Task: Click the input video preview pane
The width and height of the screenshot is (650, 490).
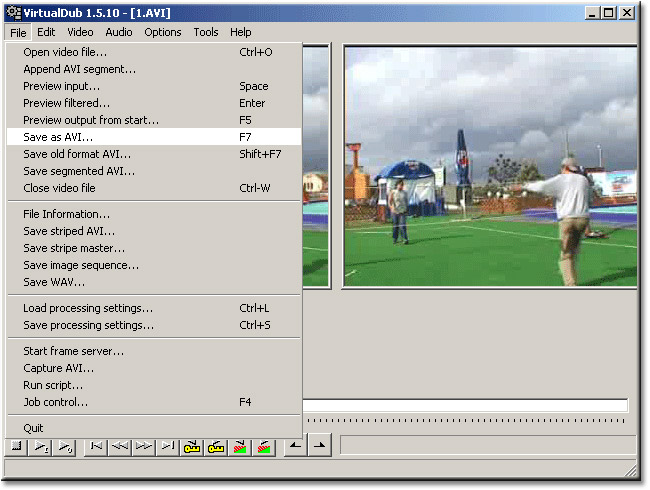Action: pyautogui.click(x=317, y=167)
